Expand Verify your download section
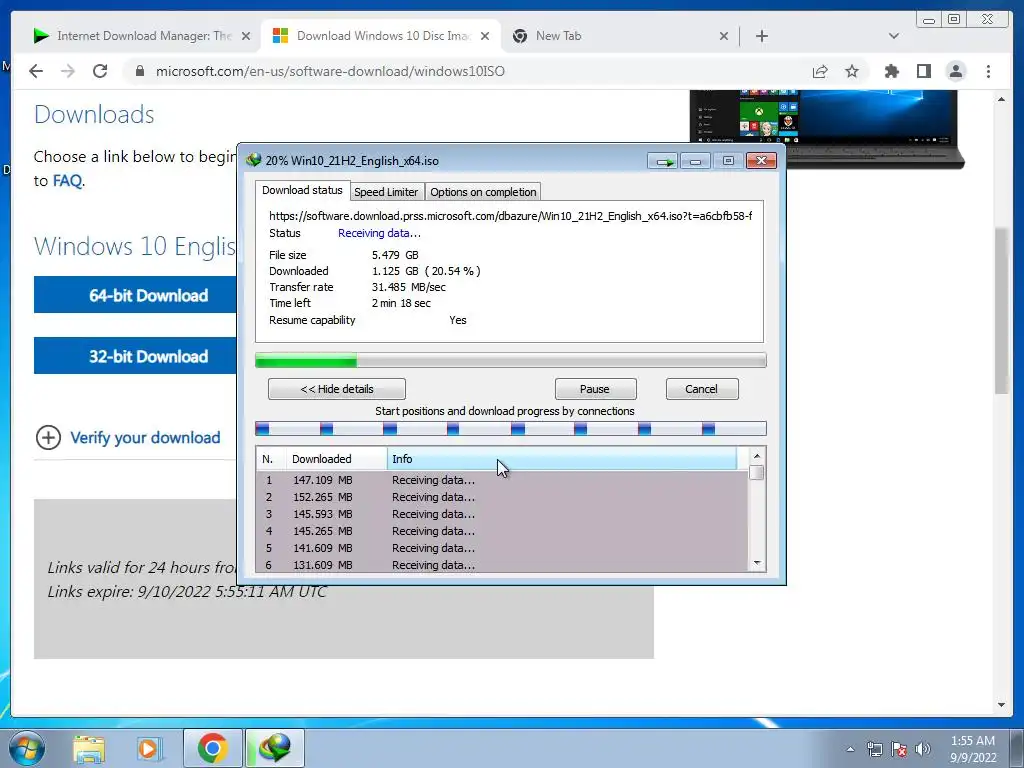Image resolution: width=1024 pixels, height=768 pixels. (x=128, y=438)
